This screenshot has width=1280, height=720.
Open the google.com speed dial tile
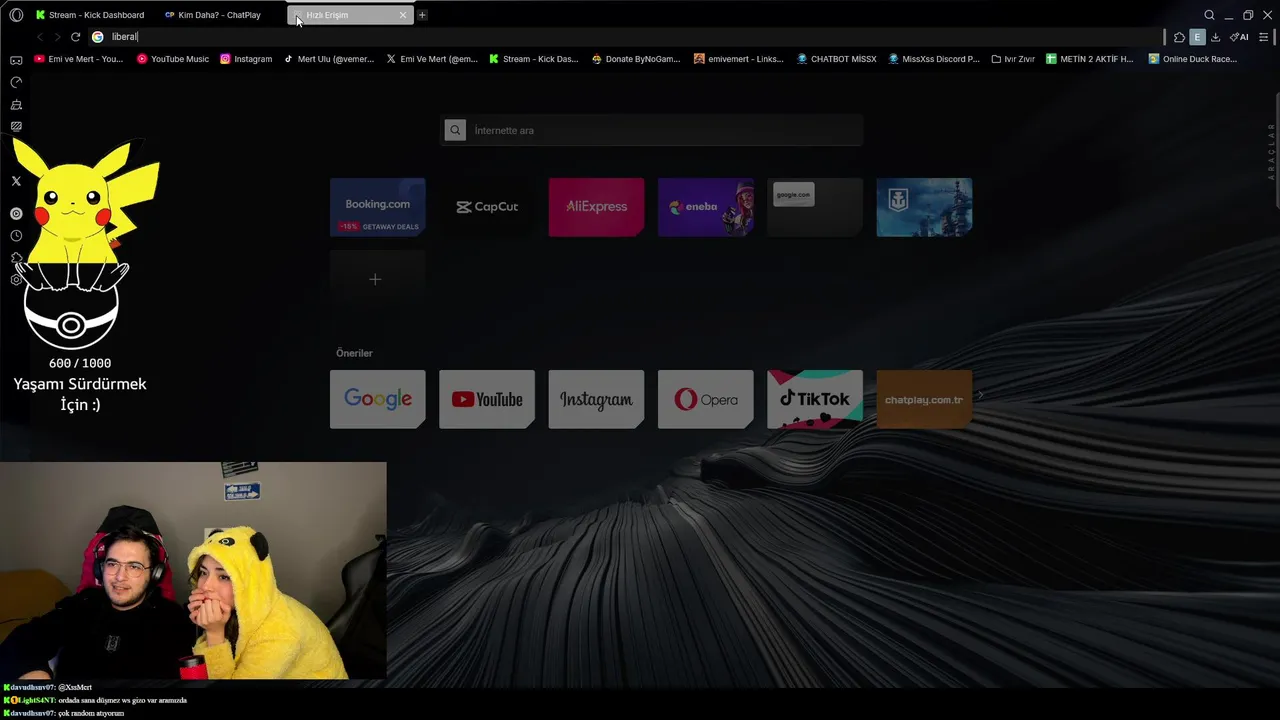(x=815, y=207)
